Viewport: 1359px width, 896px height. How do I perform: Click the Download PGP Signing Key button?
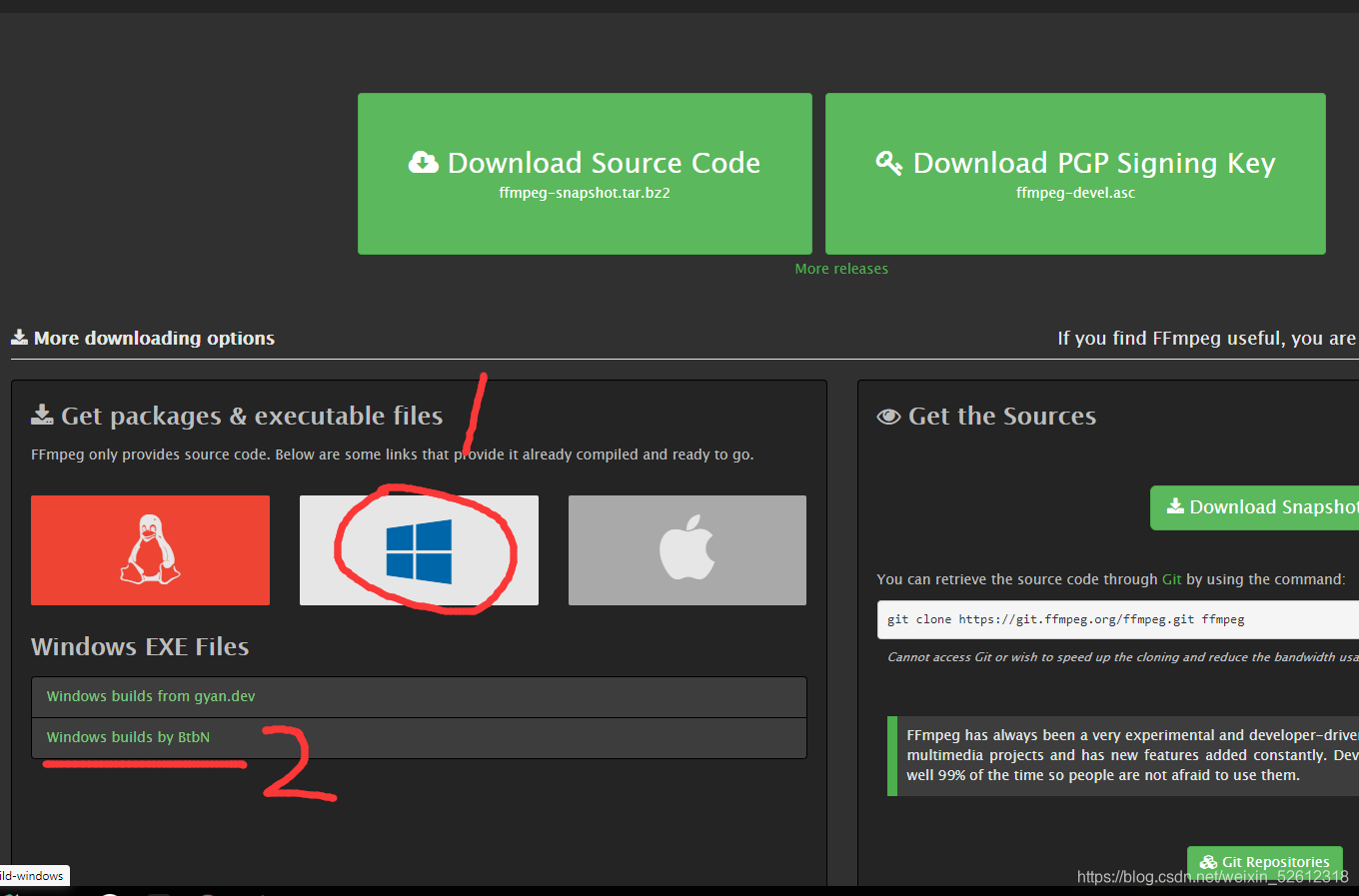click(x=1075, y=174)
